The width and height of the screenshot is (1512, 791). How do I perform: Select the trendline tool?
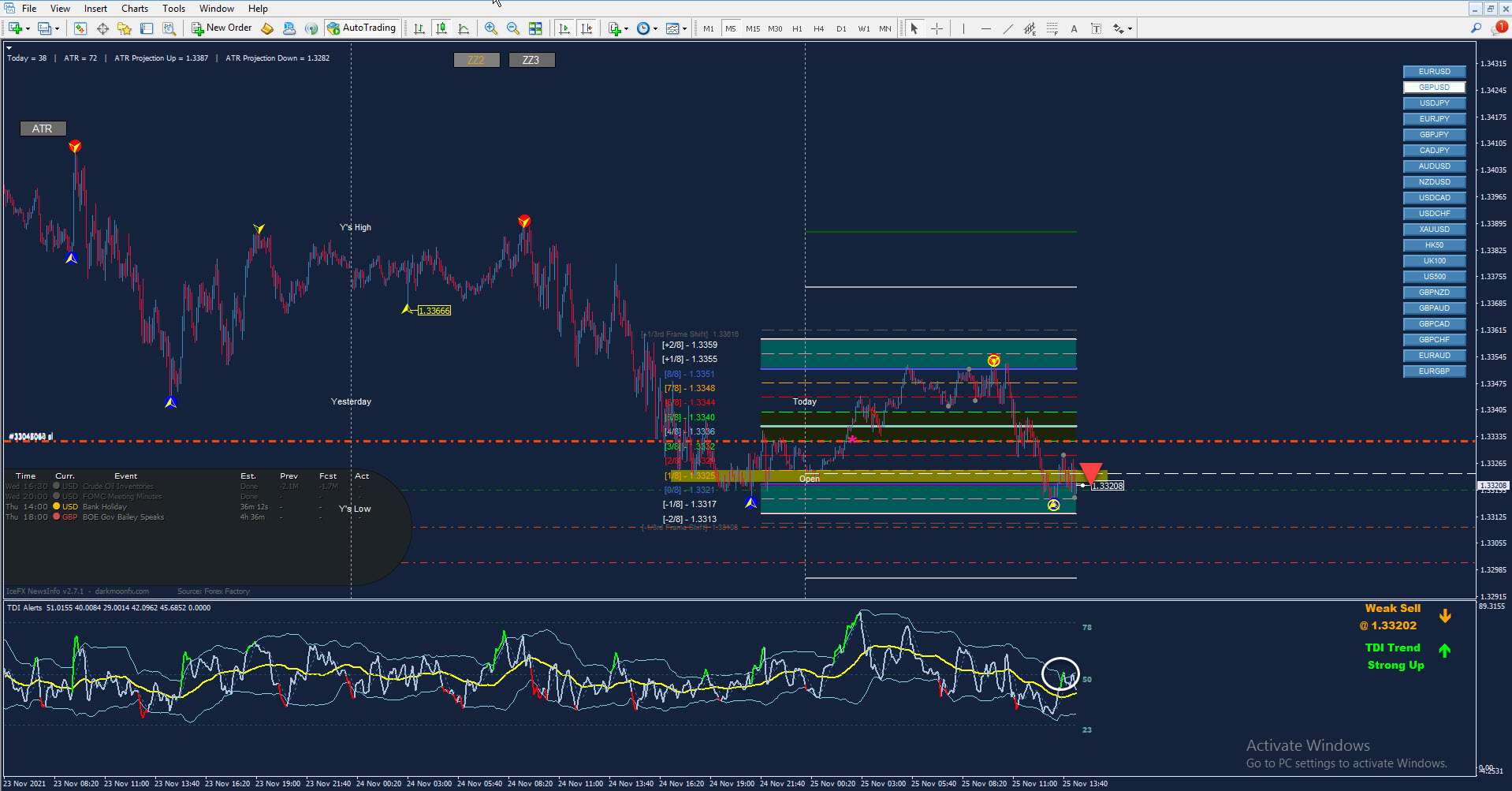tap(1007, 28)
